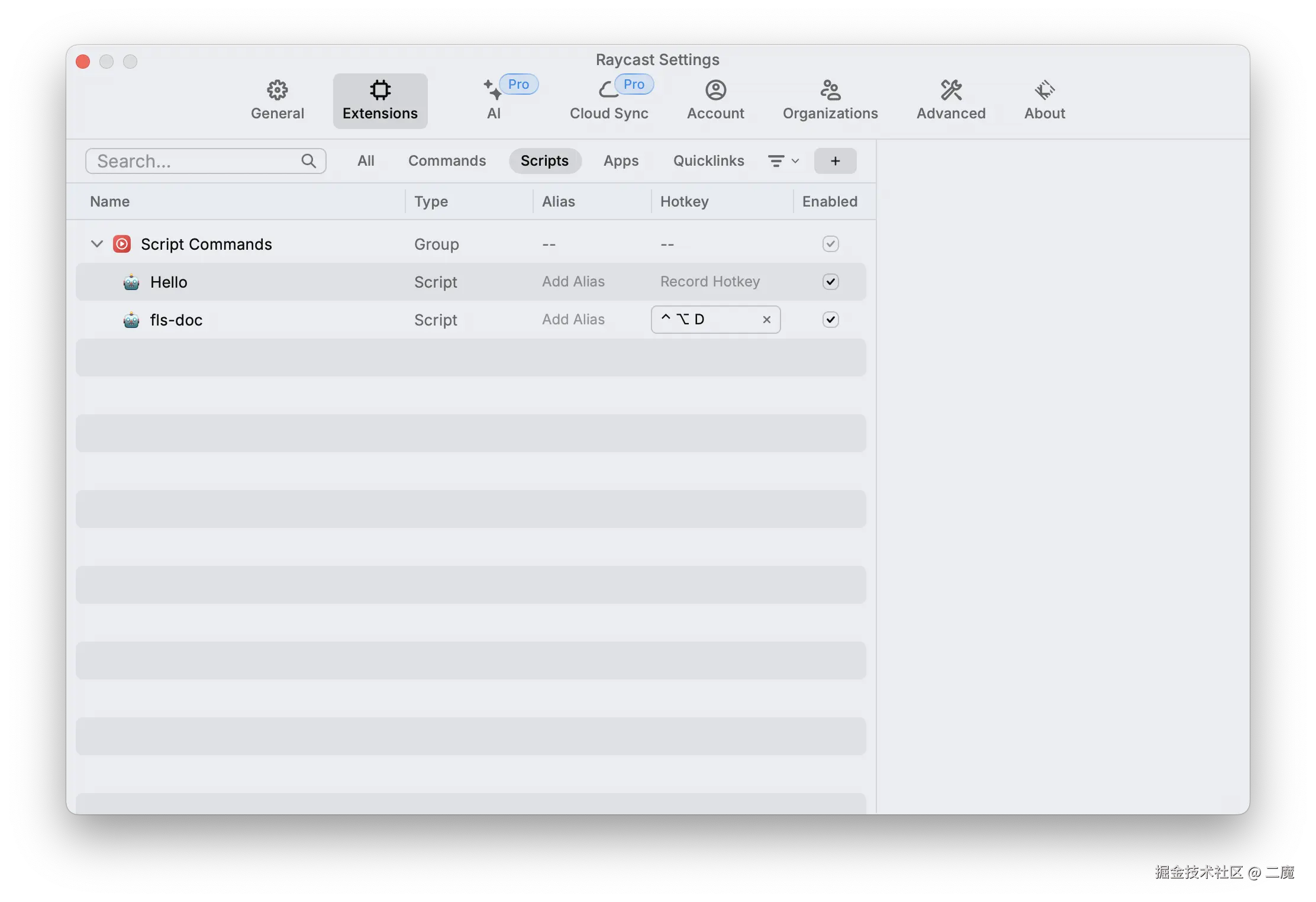The width and height of the screenshot is (1316, 902).
Task: Disable the Hello script checkbox
Action: (830, 282)
